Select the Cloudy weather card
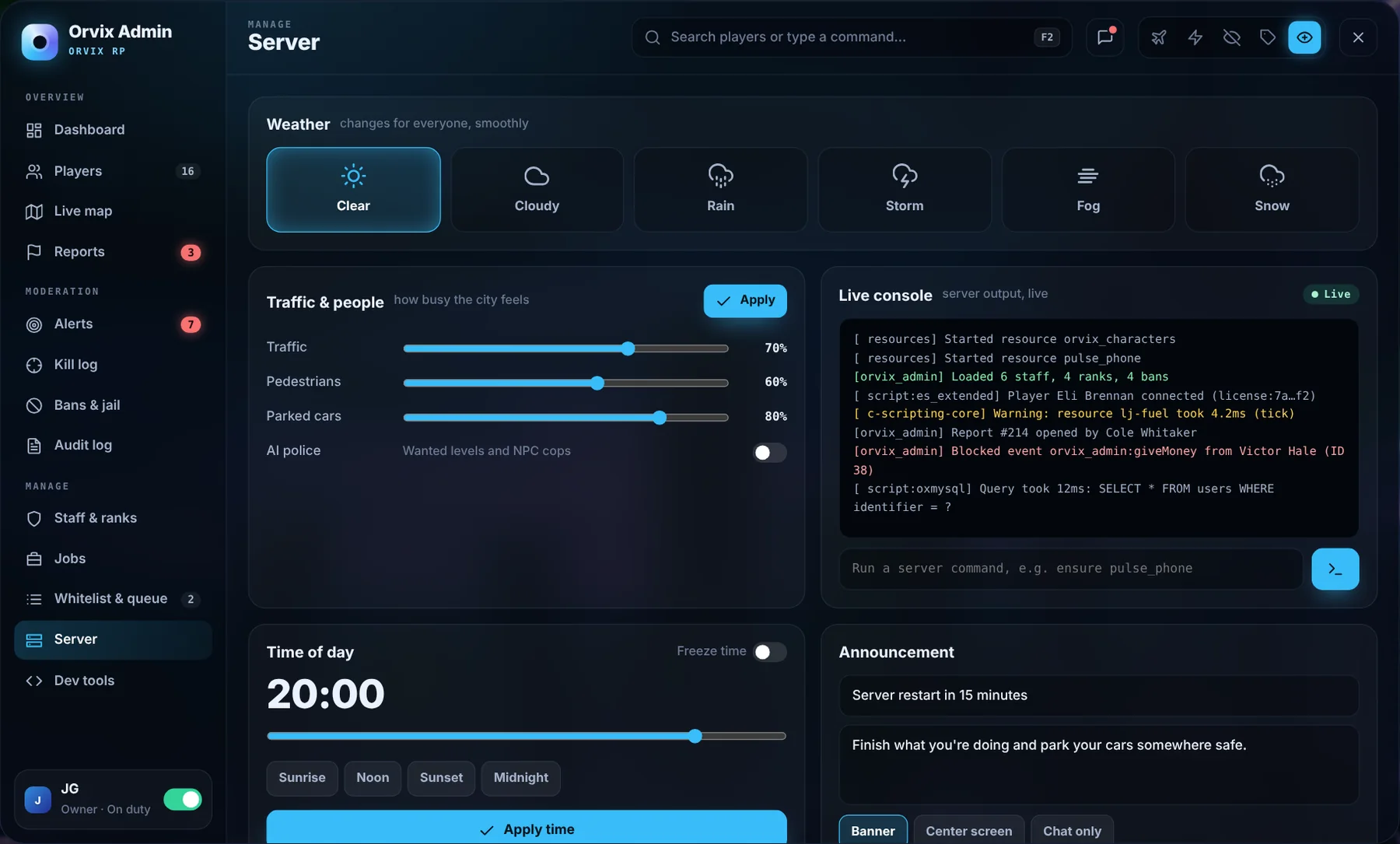The width and height of the screenshot is (1400, 844). coord(537,190)
